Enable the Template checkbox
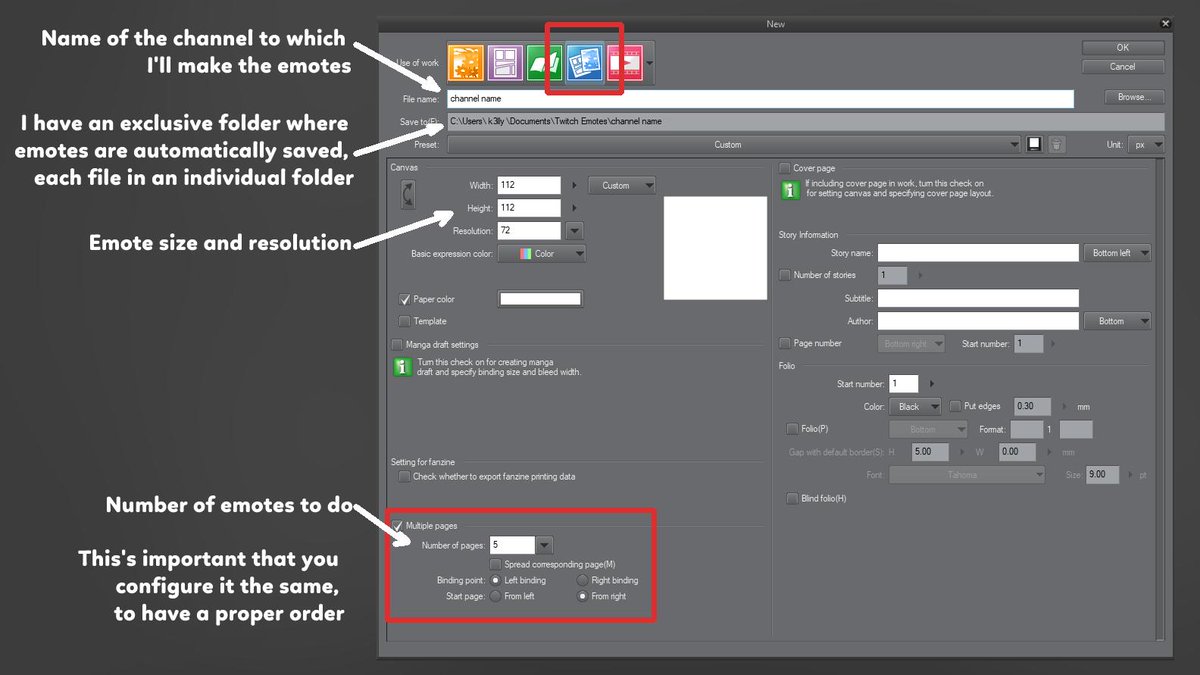This screenshot has height=675, width=1200. coord(405,321)
